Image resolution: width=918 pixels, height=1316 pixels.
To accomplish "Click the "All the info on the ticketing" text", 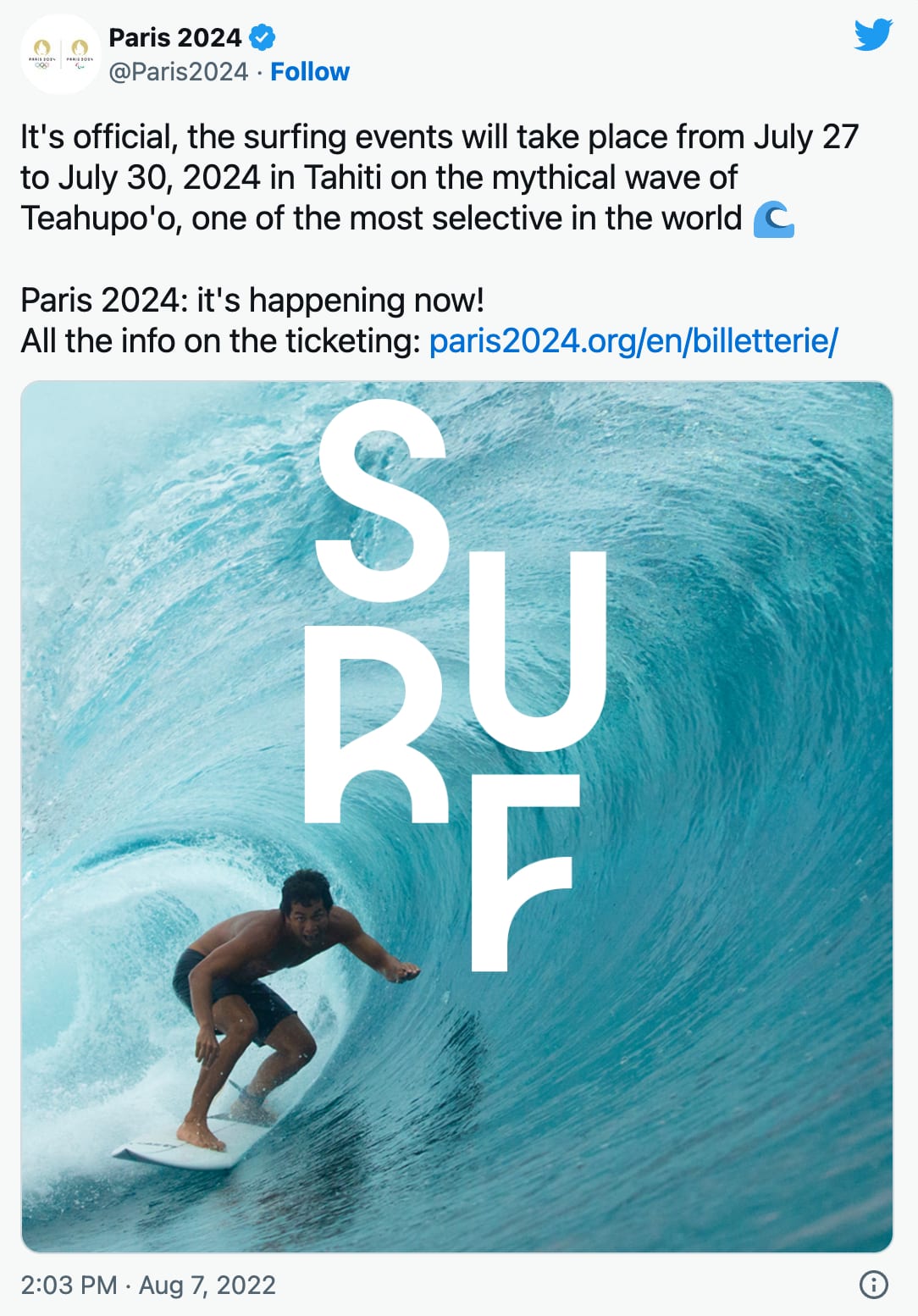I will click(x=220, y=341).
